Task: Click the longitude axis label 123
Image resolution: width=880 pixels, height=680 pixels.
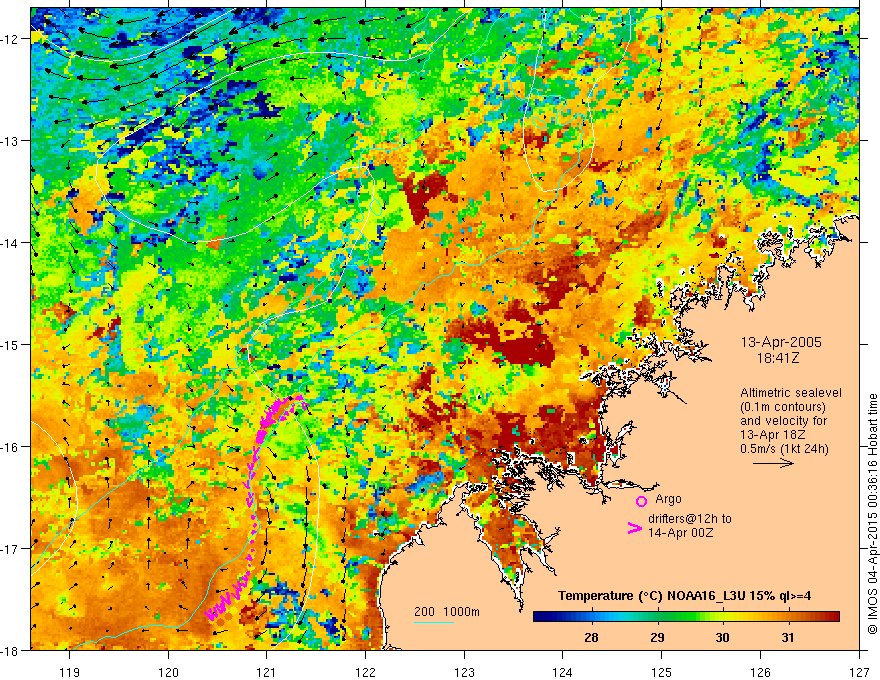Action: pyautogui.click(x=464, y=672)
